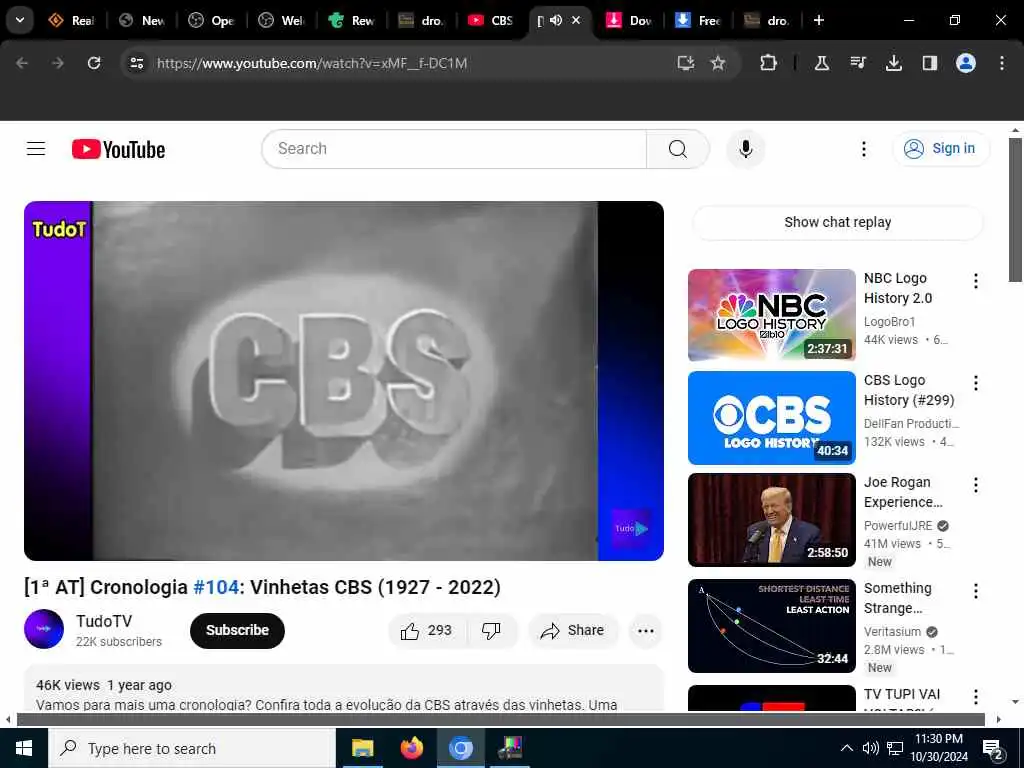Switch to the Dow tab
This screenshot has width=1024, height=768.
[x=628, y=20]
